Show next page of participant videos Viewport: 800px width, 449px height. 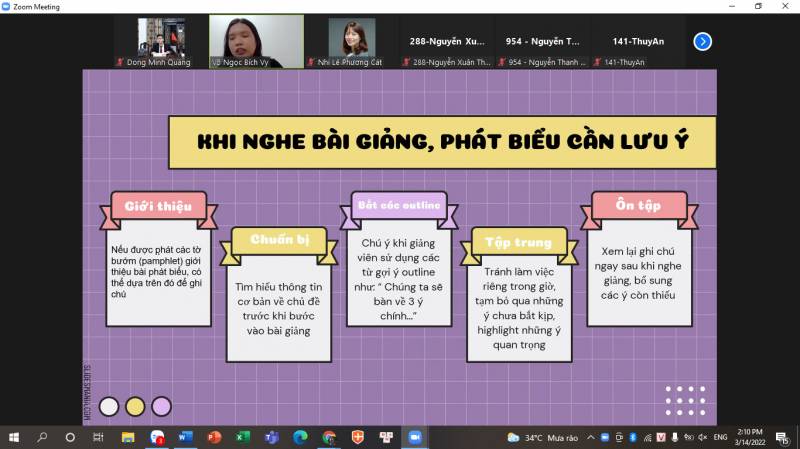[x=702, y=41]
